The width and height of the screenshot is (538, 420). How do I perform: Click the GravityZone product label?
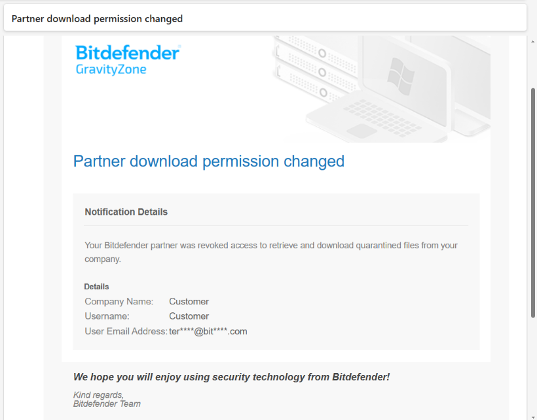111,70
